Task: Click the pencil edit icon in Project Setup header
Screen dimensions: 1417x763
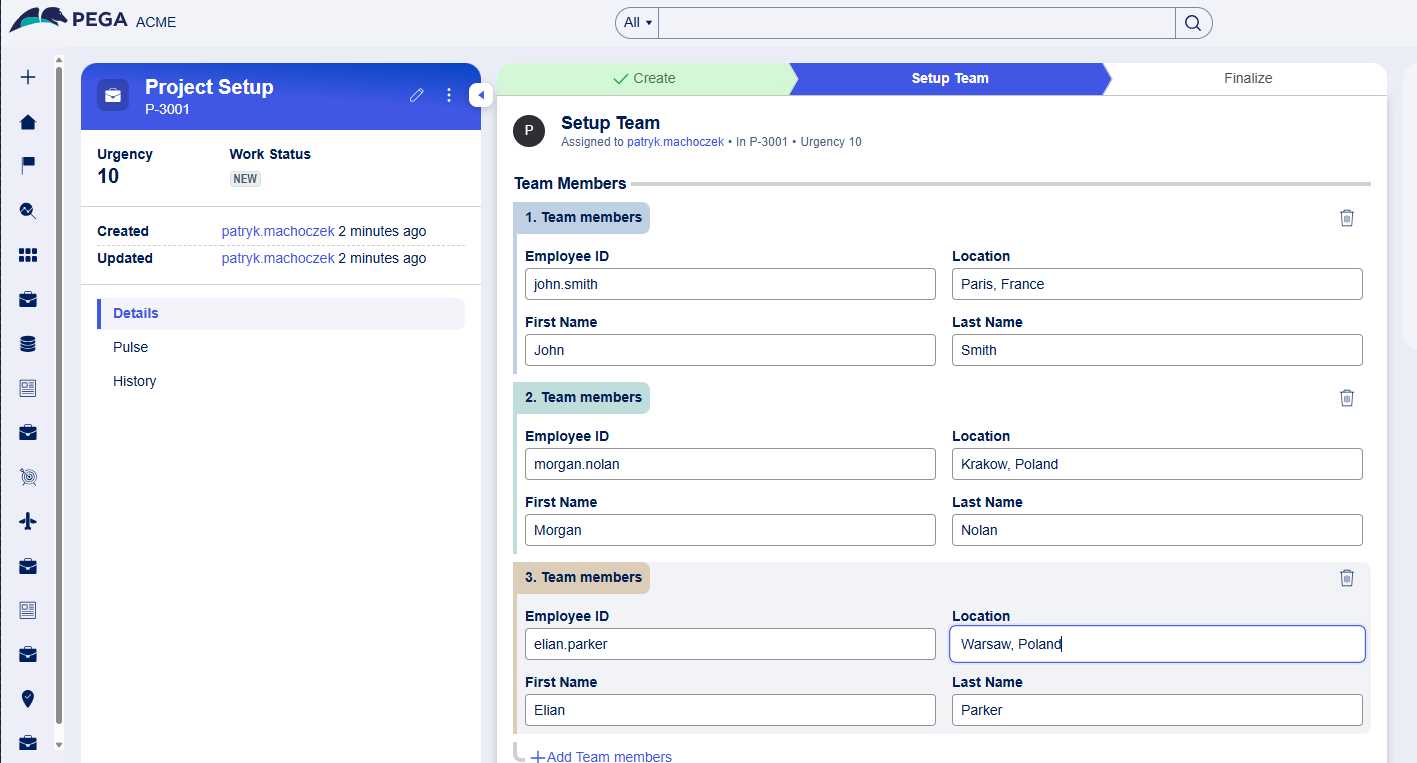Action: coord(417,95)
